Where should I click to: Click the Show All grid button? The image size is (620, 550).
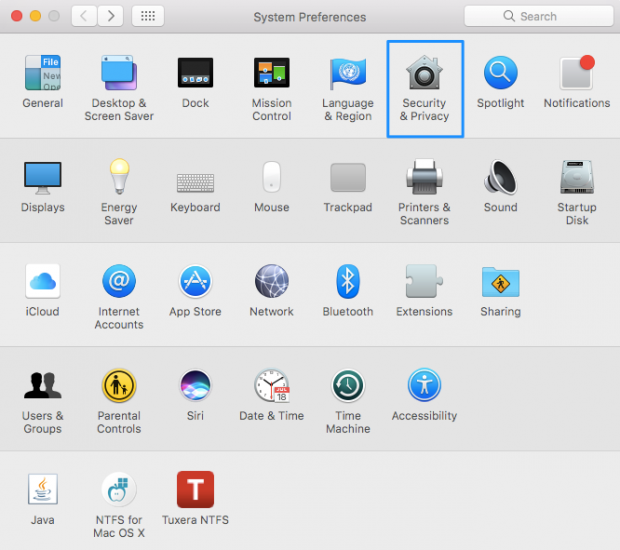[147, 16]
